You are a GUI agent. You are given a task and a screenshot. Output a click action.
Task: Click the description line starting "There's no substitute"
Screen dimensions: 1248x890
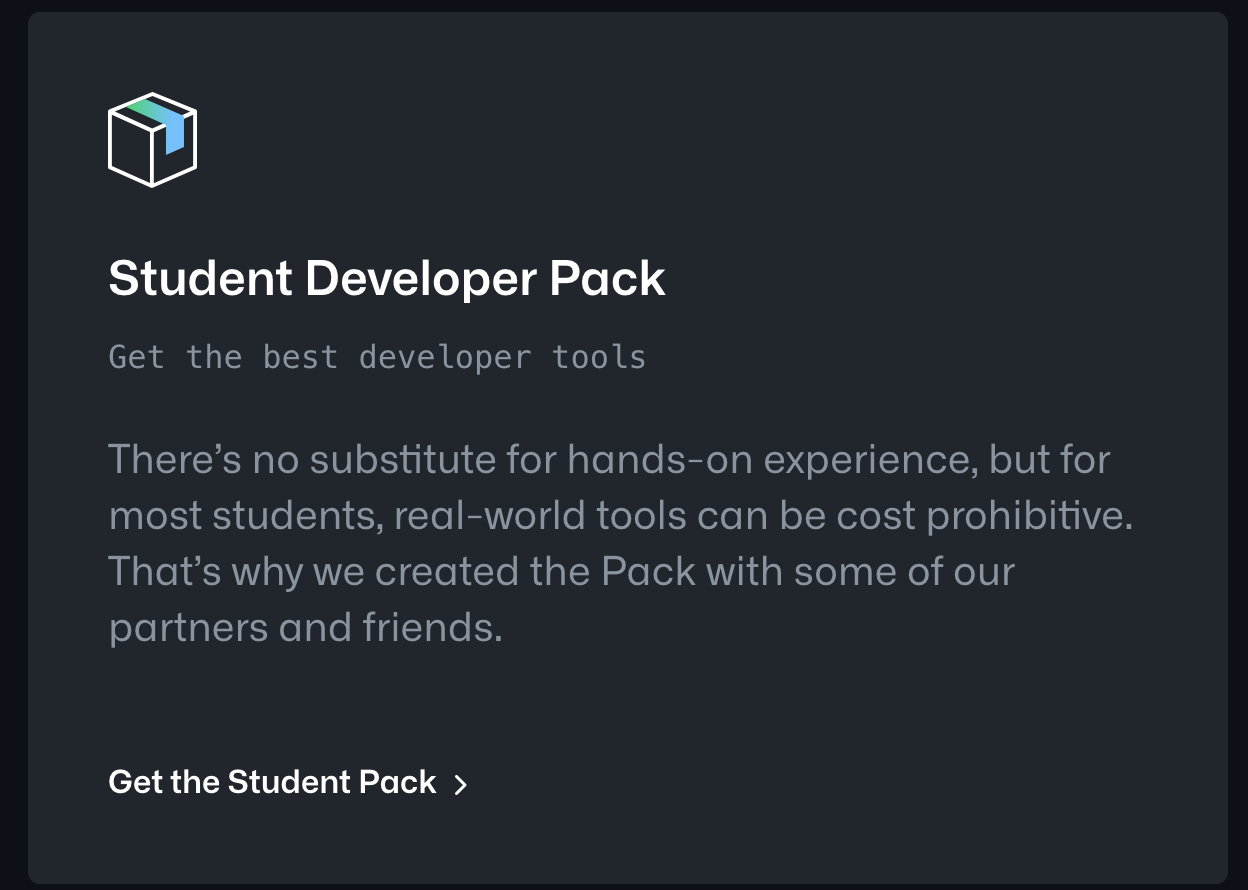[609, 460]
